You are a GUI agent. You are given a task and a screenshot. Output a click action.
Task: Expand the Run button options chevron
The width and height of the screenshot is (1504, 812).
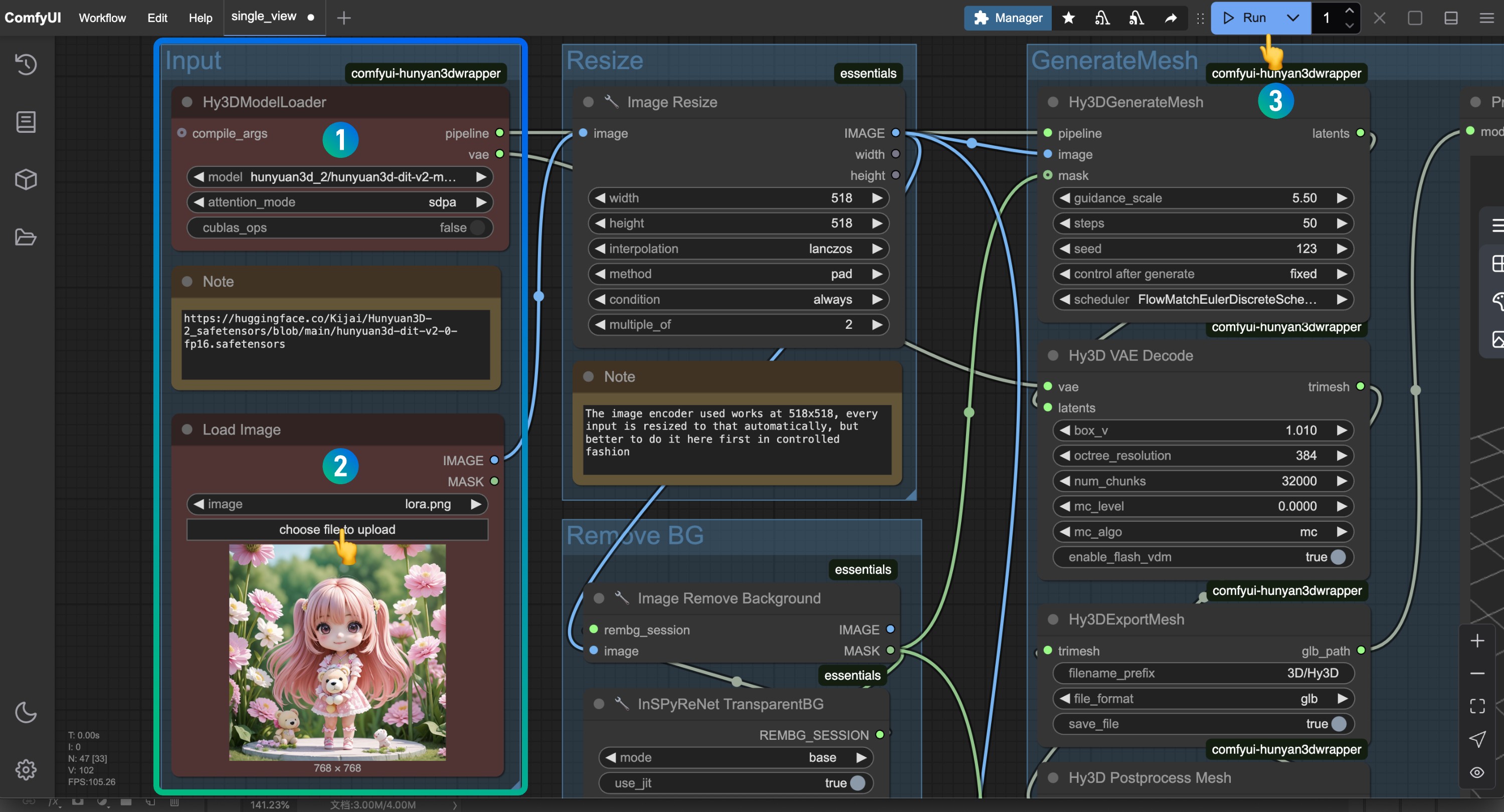tap(1292, 18)
